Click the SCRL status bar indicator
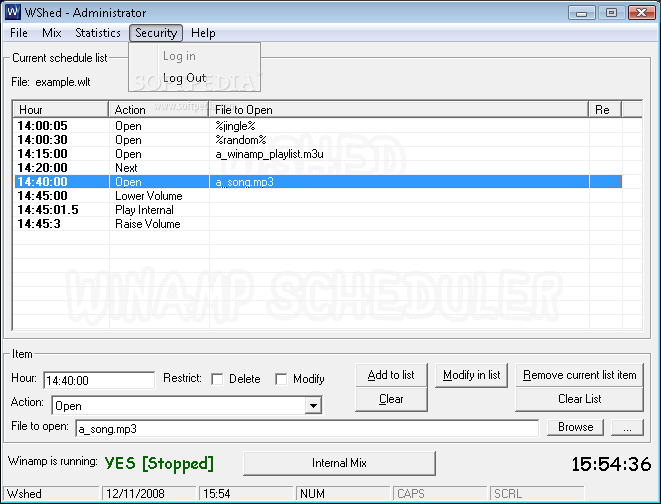Viewport: 661px width, 504px height. click(537, 493)
